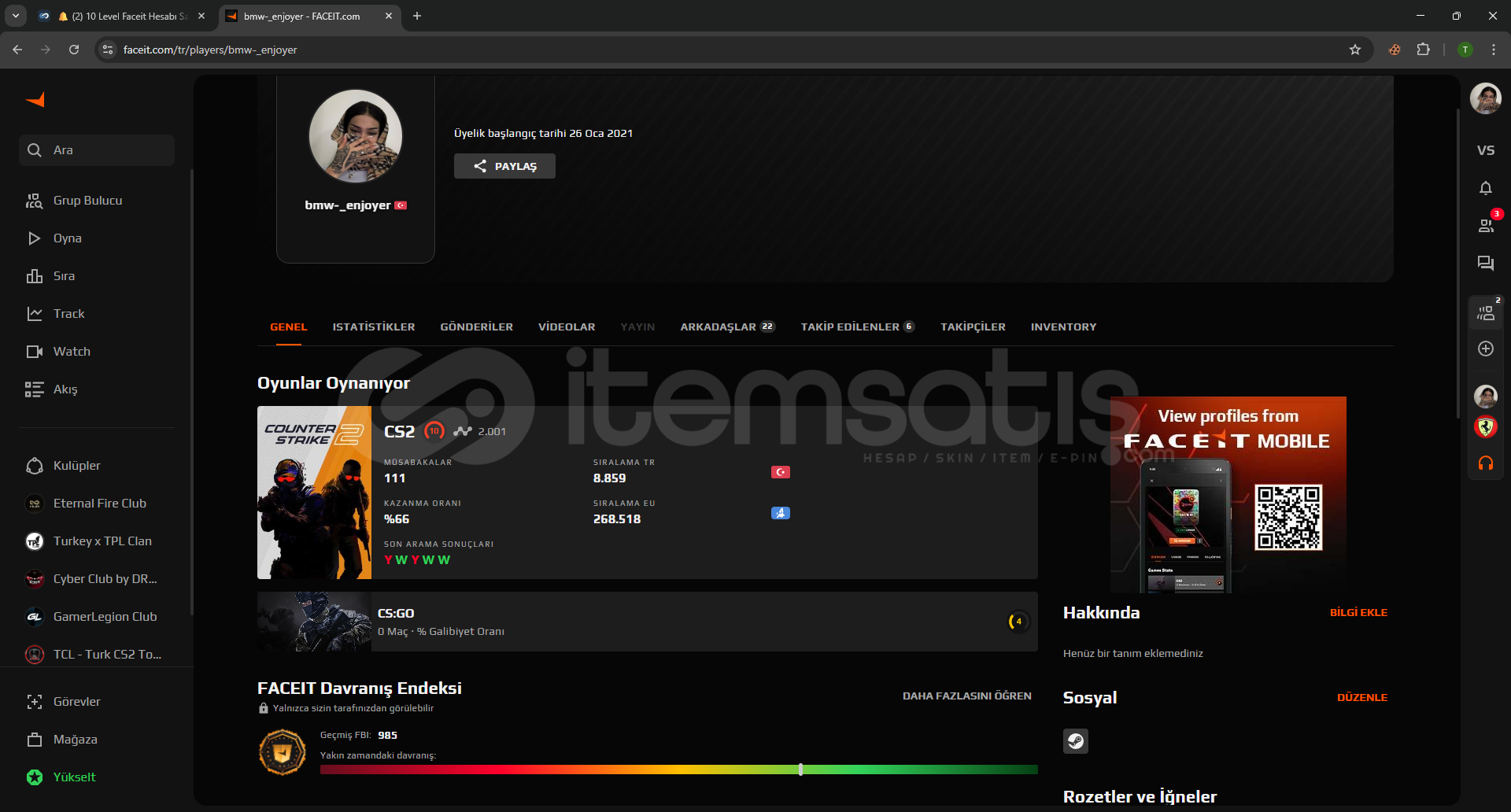Viewport: 1511px width, 812px height.
Task: Open the Steam social icon
Action: (x=1076, y=741)
